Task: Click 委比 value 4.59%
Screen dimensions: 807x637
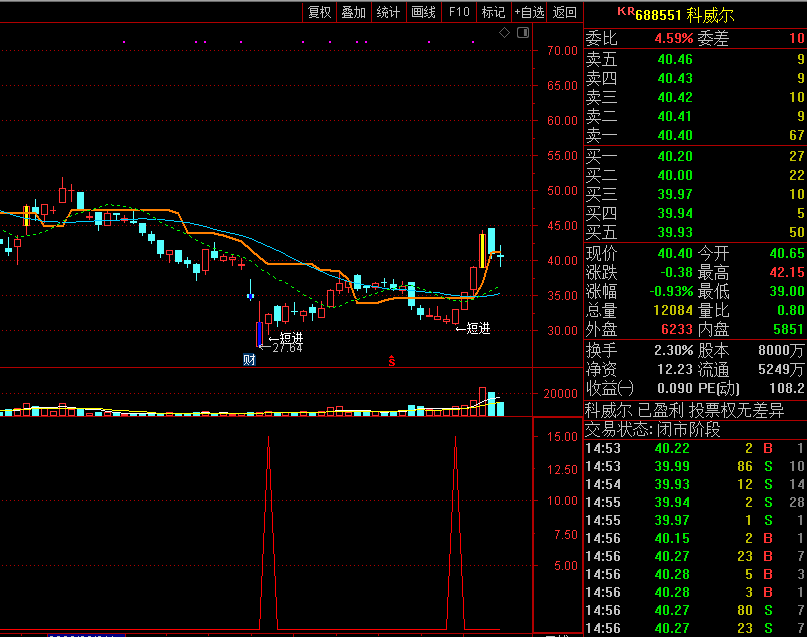Action: pyautogui.click(x=674, y=38)
